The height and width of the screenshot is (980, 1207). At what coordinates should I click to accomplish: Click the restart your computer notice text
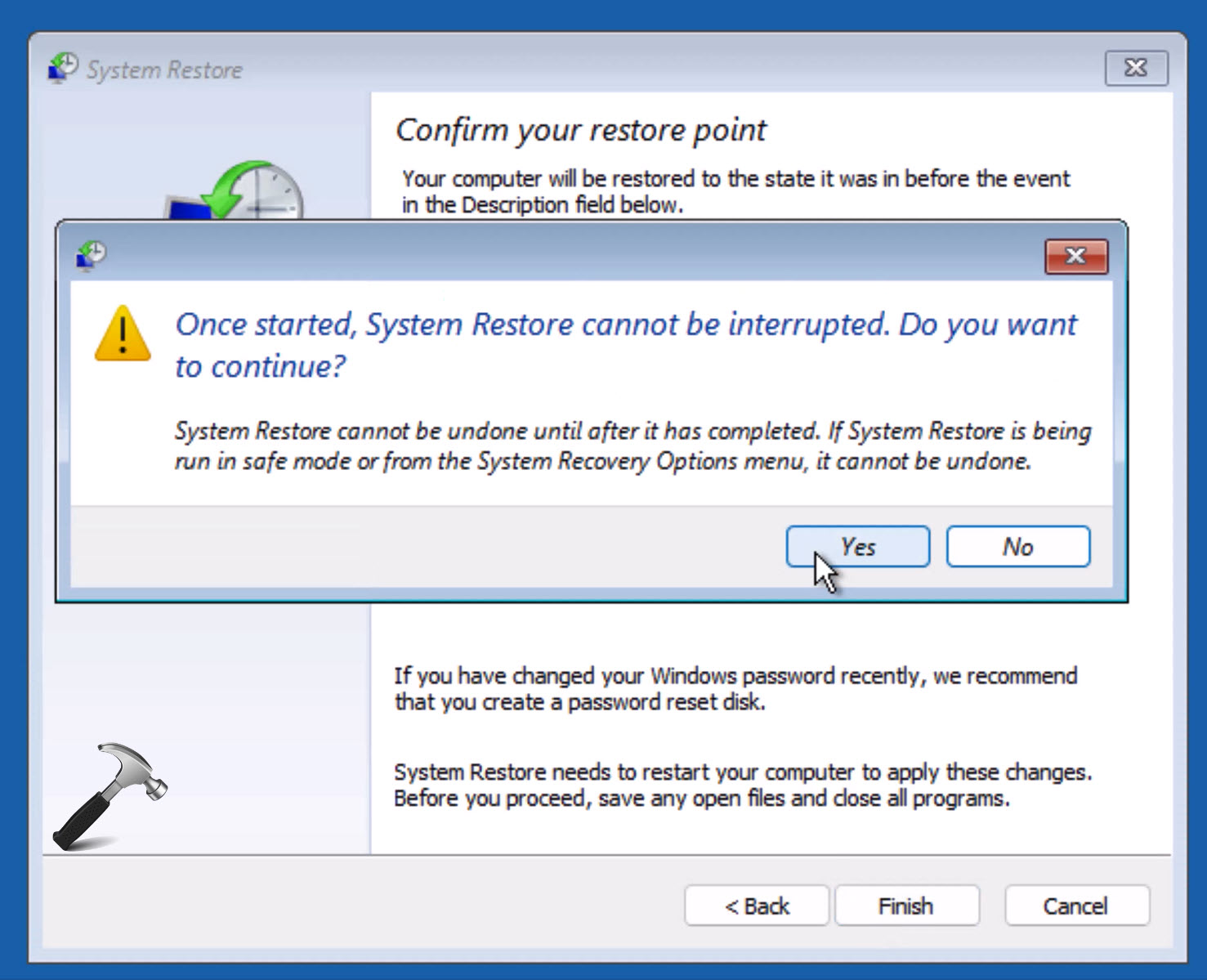coord(742,785)
